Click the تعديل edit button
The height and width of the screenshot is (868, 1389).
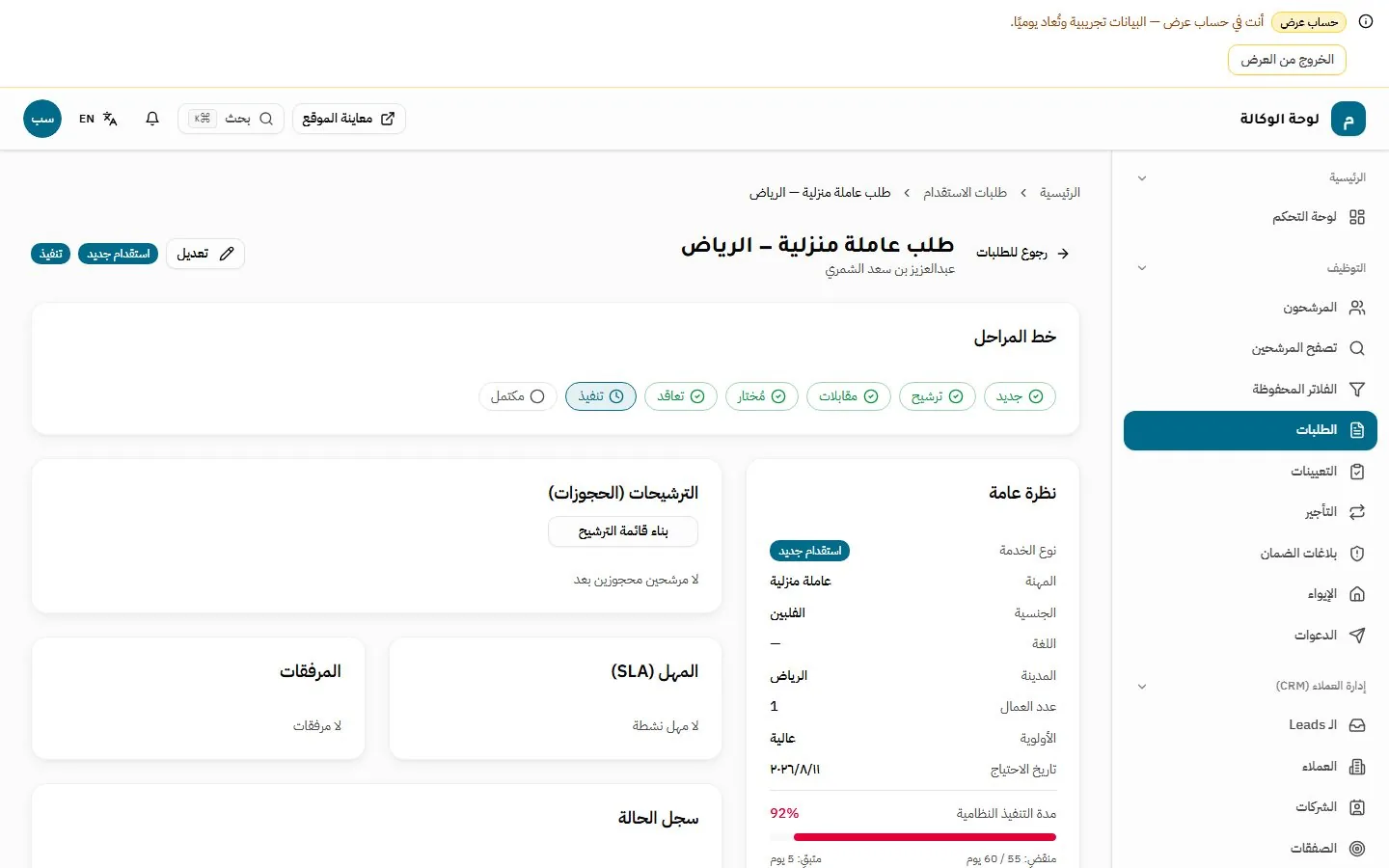205,254
